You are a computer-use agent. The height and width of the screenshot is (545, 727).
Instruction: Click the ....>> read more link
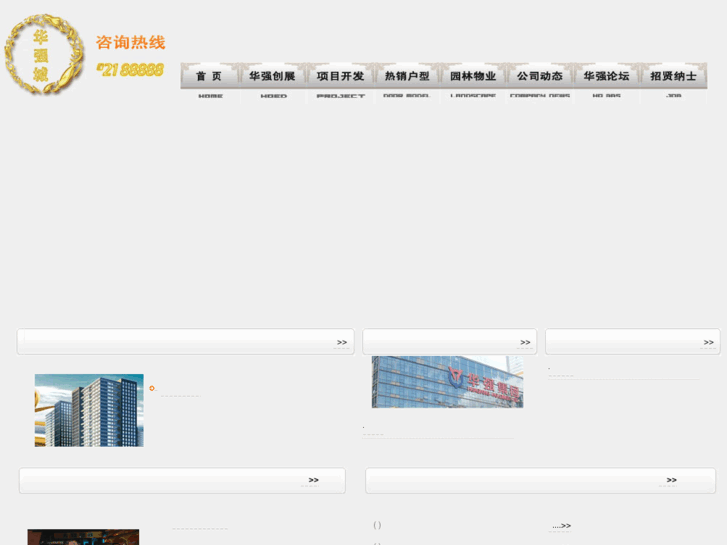[561, 526]
